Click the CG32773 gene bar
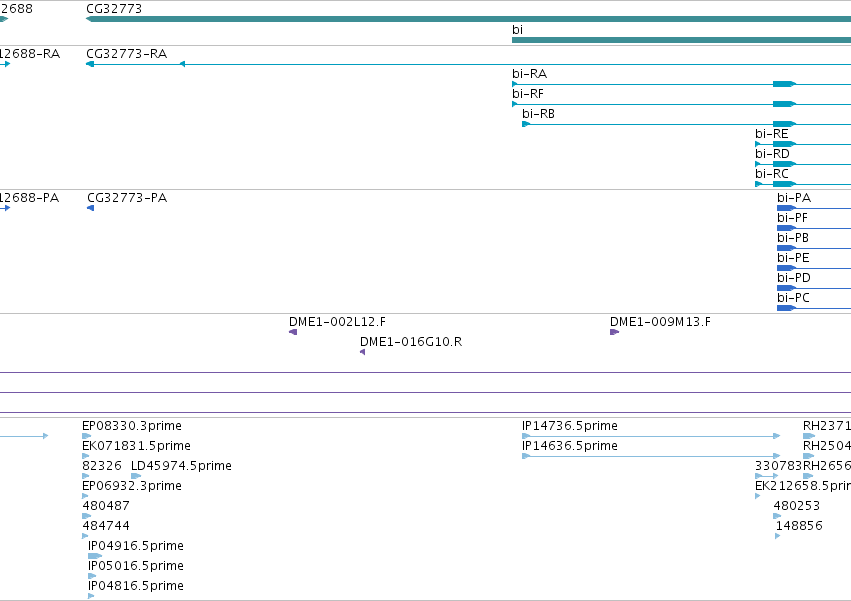 tap(468, 19)
